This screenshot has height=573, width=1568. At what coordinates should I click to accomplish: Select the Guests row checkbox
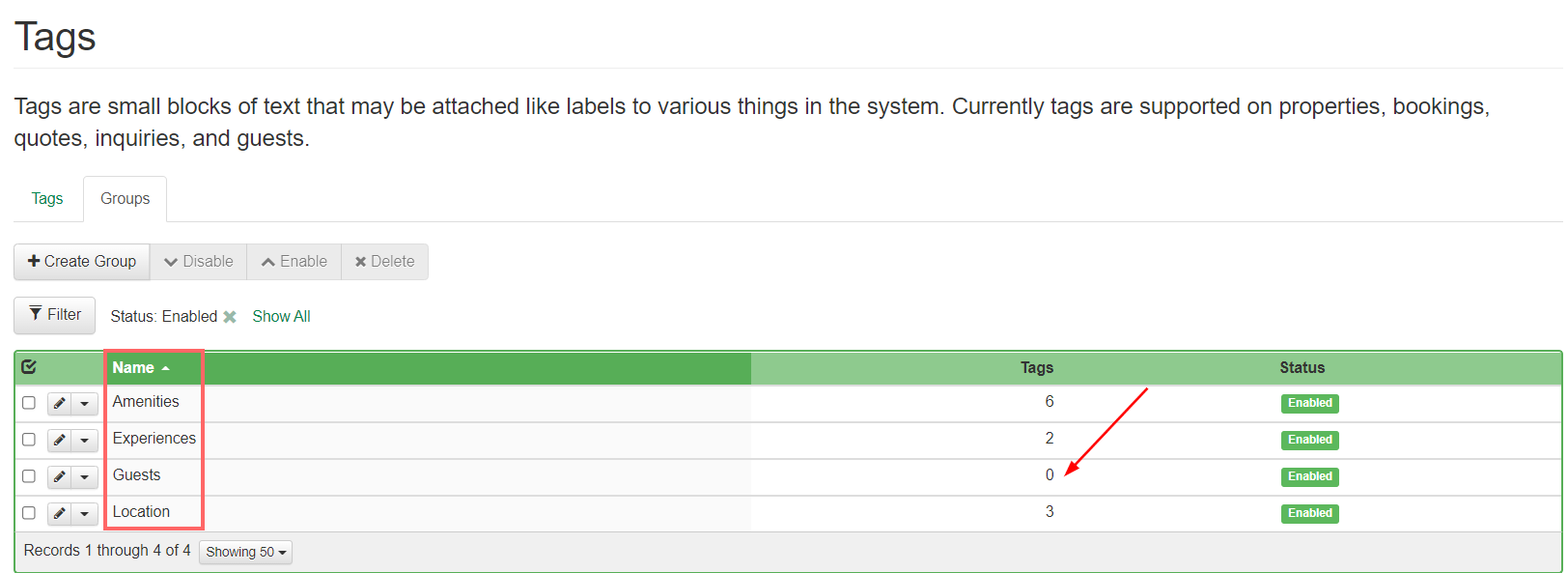coord(29,476)
